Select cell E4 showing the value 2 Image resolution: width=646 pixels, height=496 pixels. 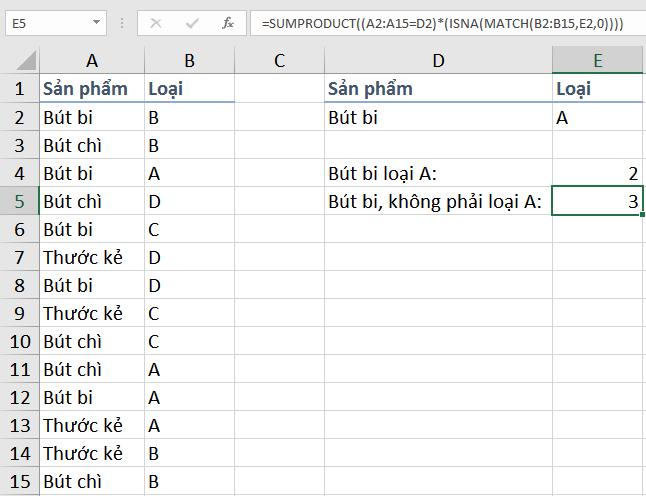597,174
